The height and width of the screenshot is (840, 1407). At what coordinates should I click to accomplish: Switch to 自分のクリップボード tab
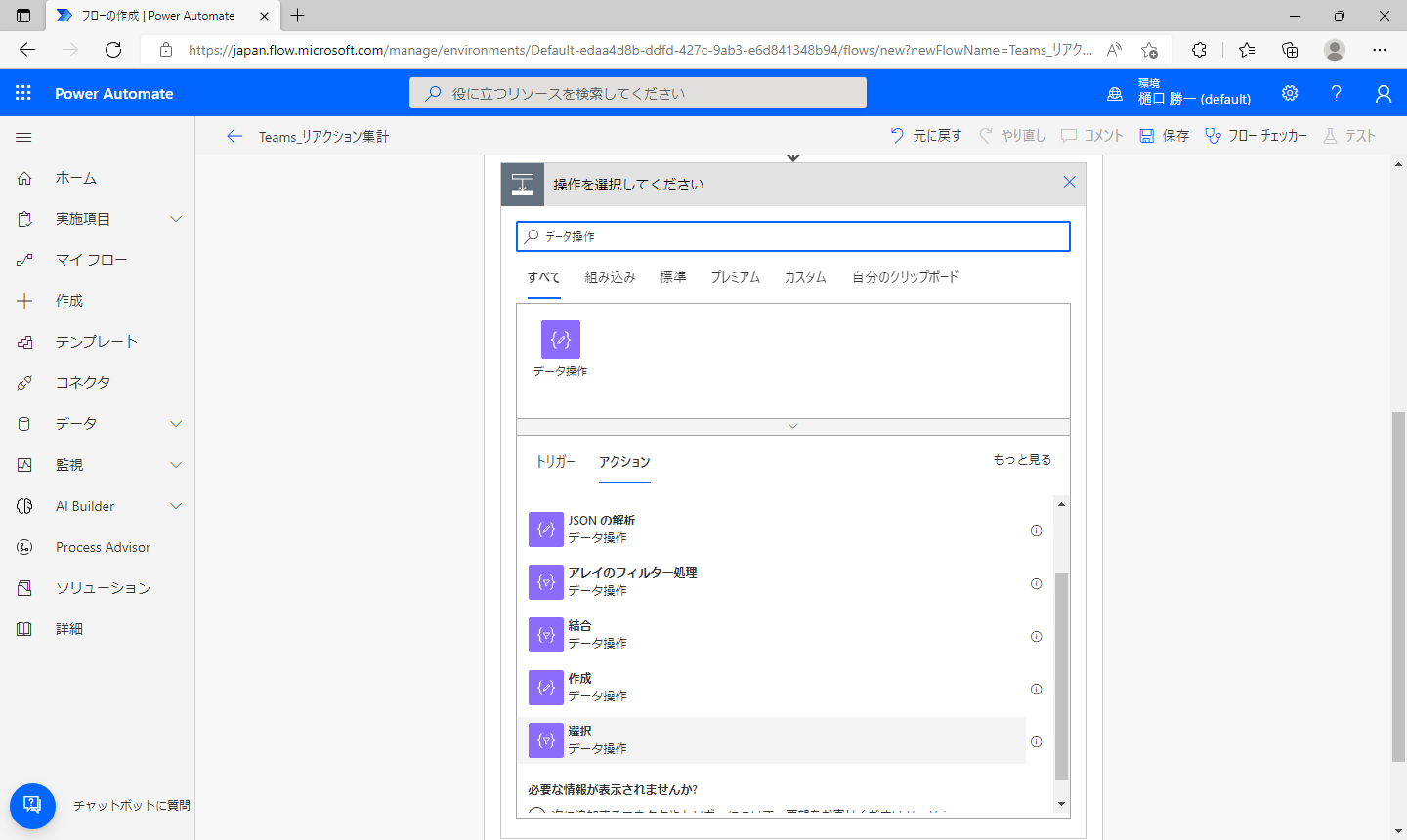[905, 277]
